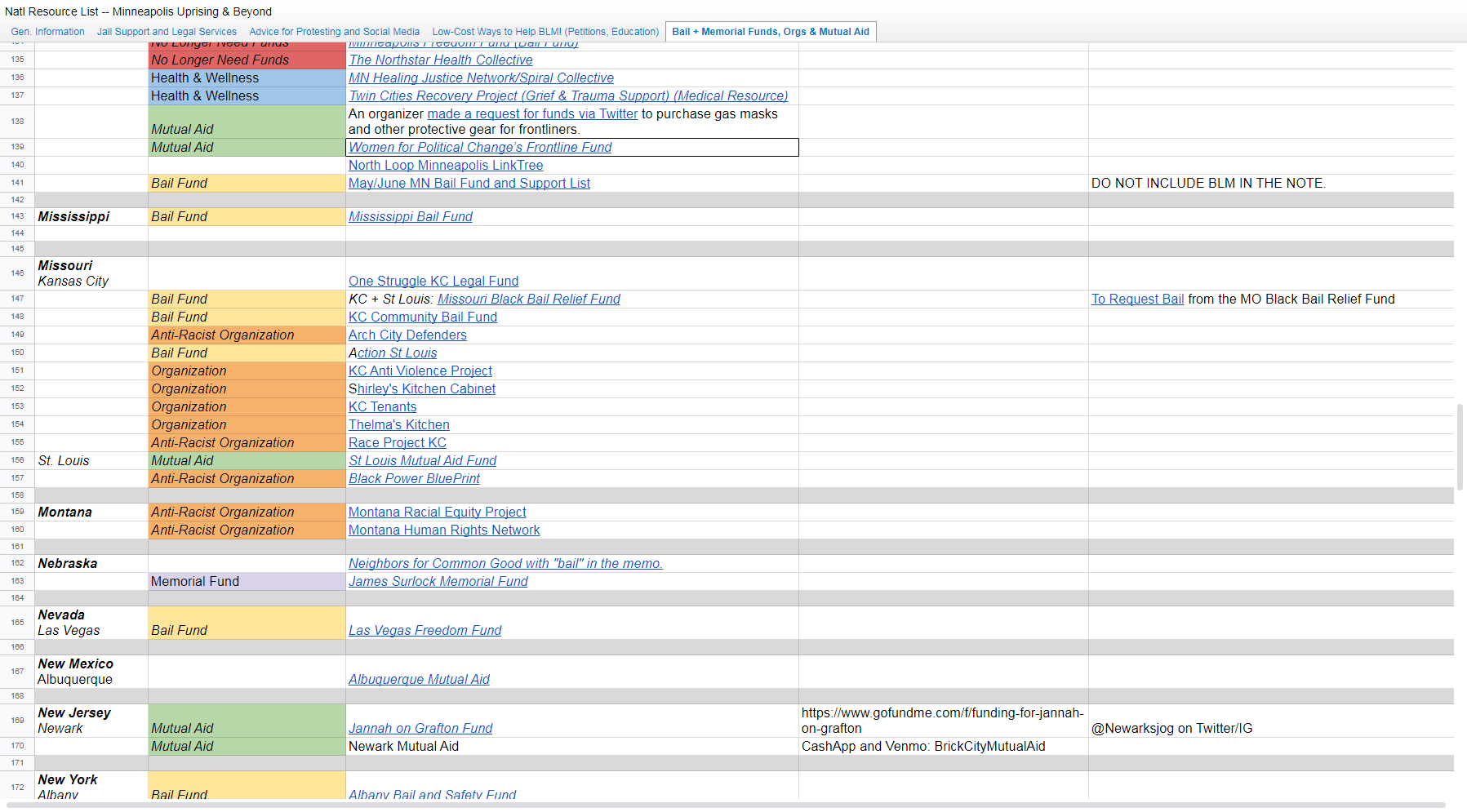
Task: Open the Thelma's Kitchen link
Action: point(399,425)
